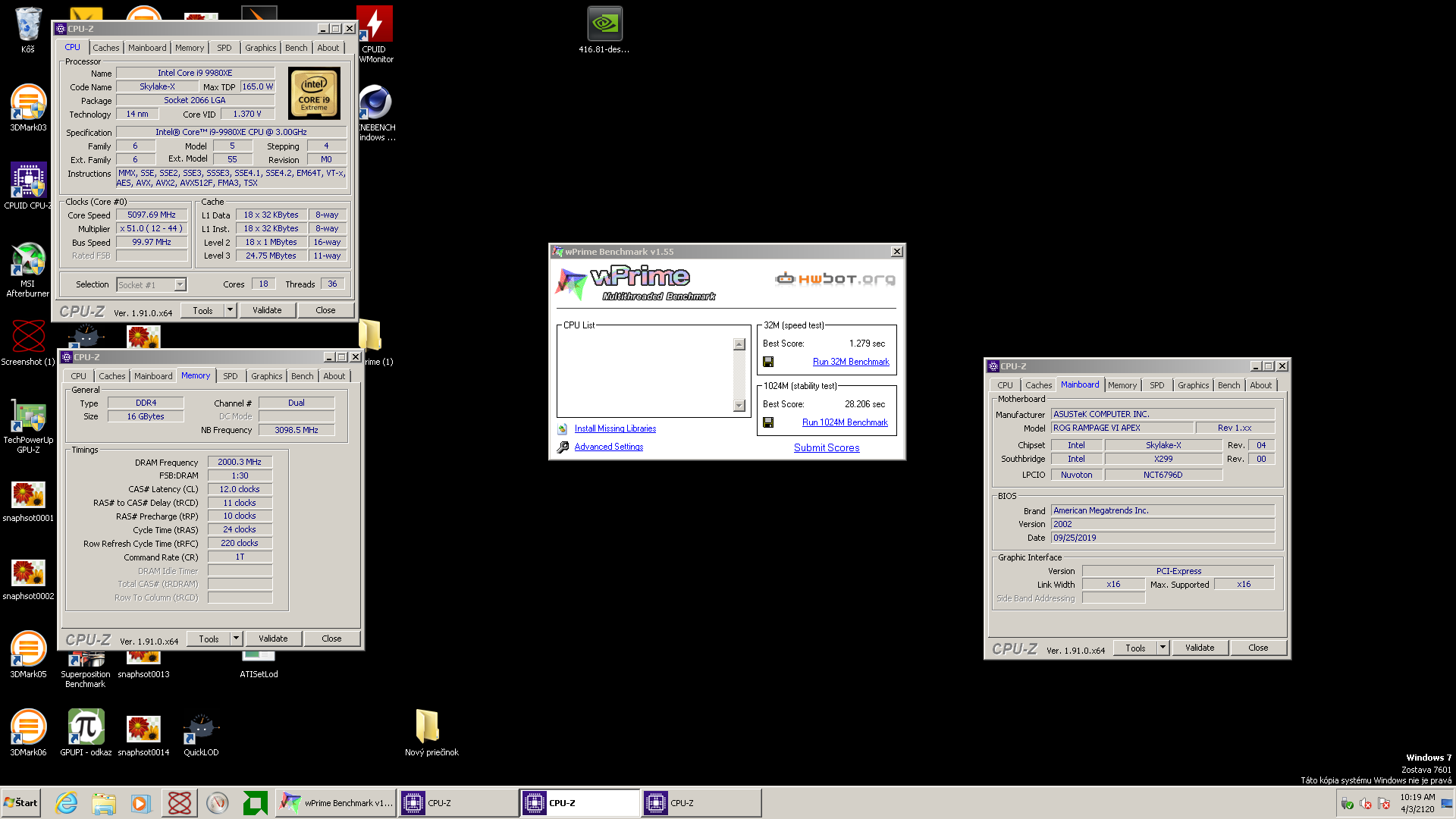Open Advanced Settings in wPrime

(x=609, y=447)
